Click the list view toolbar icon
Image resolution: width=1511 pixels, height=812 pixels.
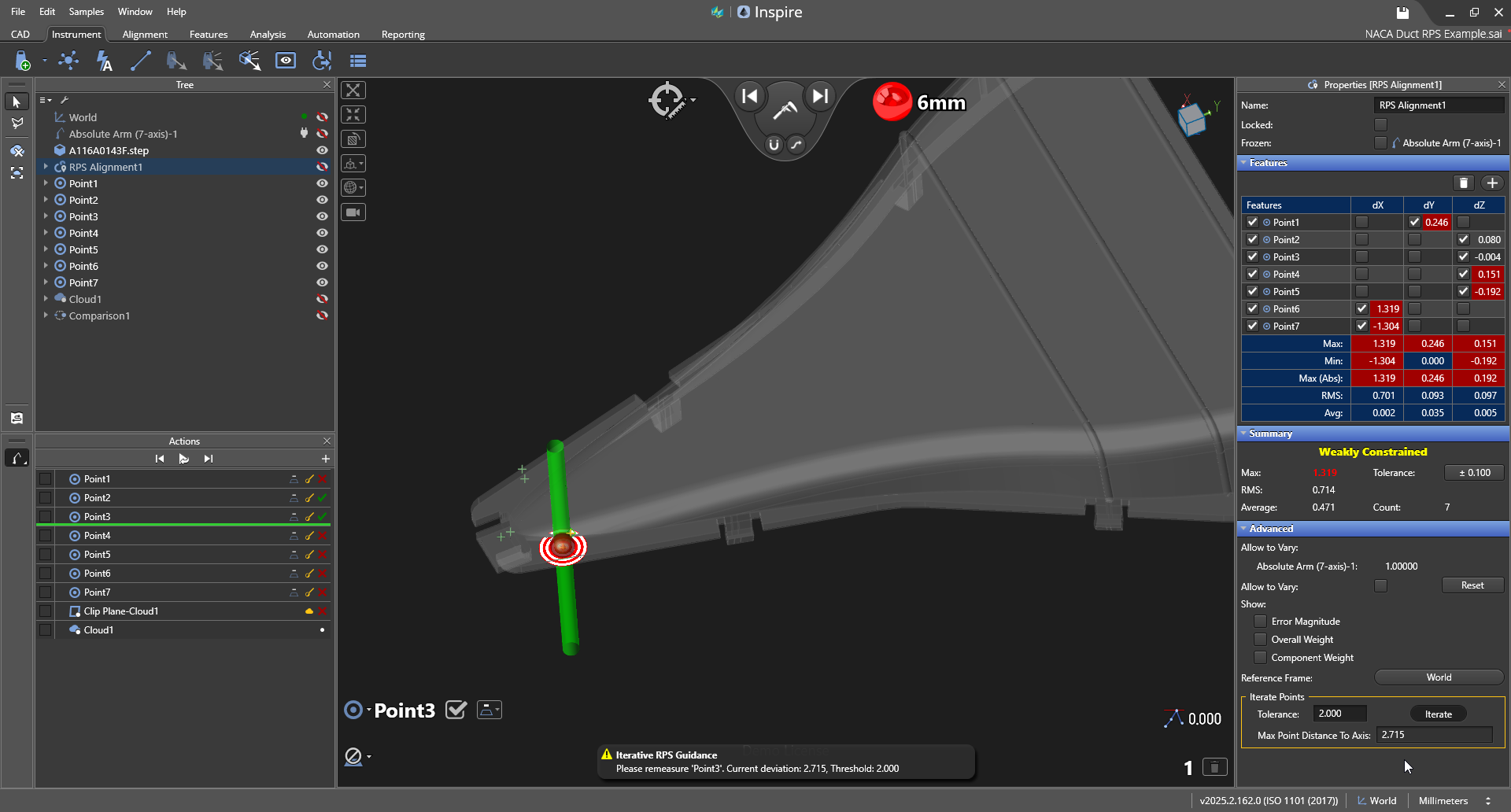(358, 61)
